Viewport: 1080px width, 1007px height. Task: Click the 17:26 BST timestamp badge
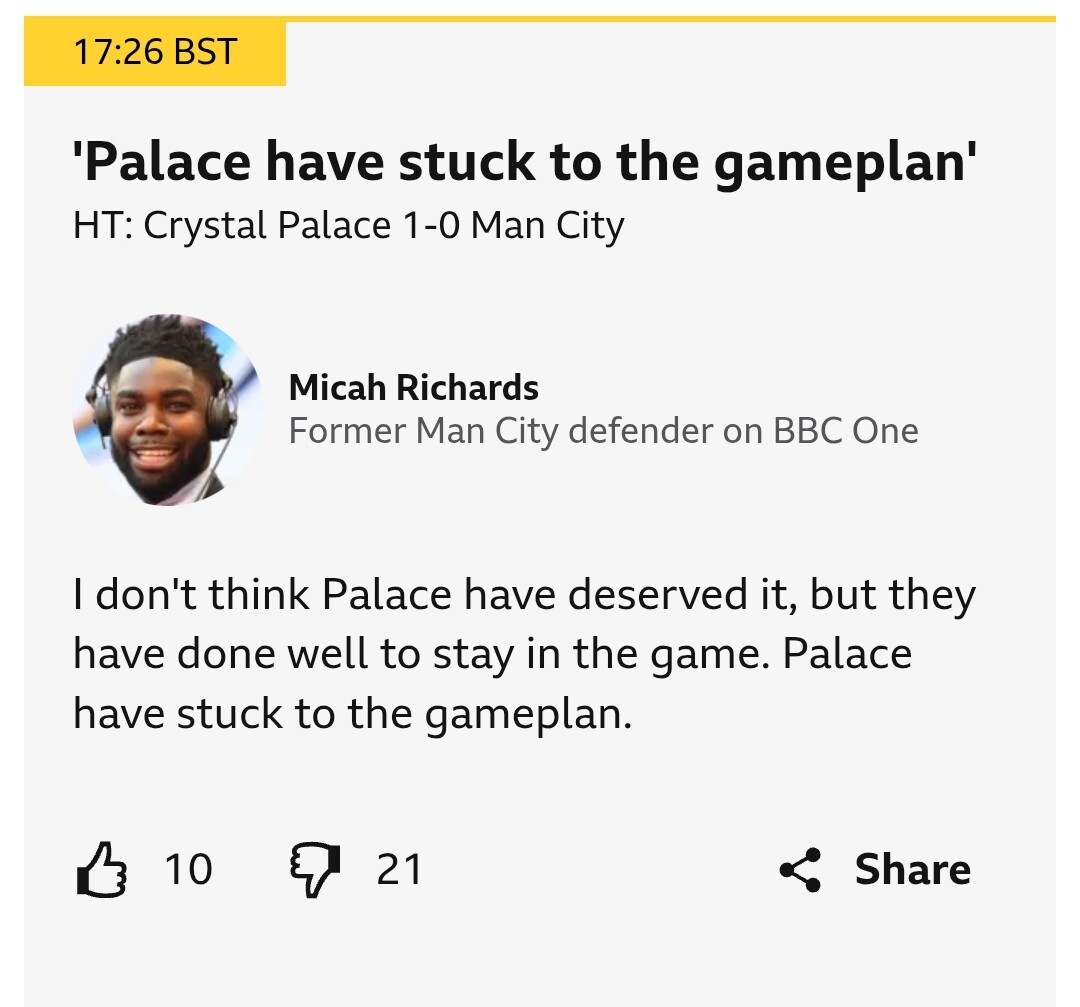click(155, 52)
